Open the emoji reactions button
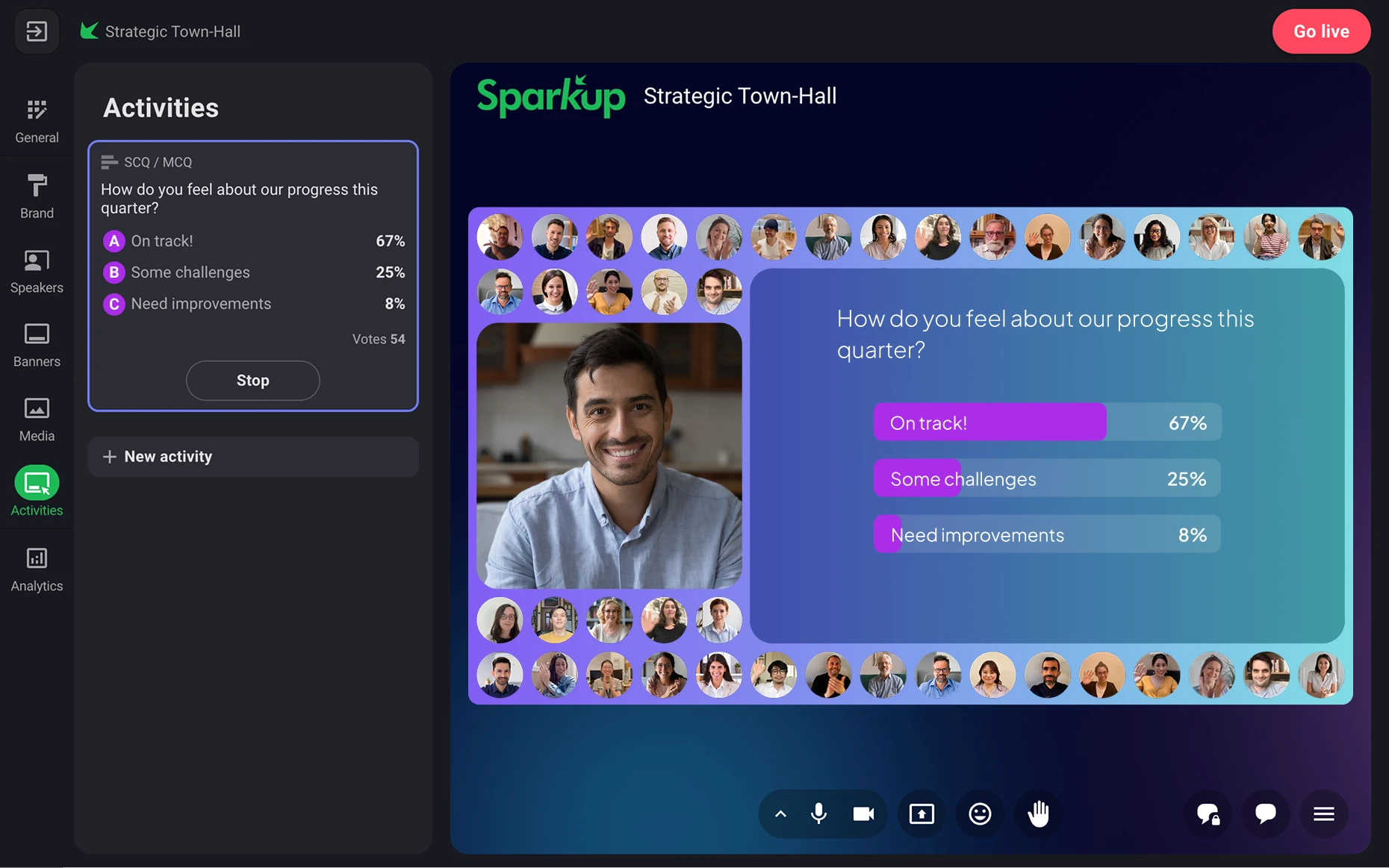Image resolution: width=1389 pixels, height=868 pixels. click(x=980, y=814)
